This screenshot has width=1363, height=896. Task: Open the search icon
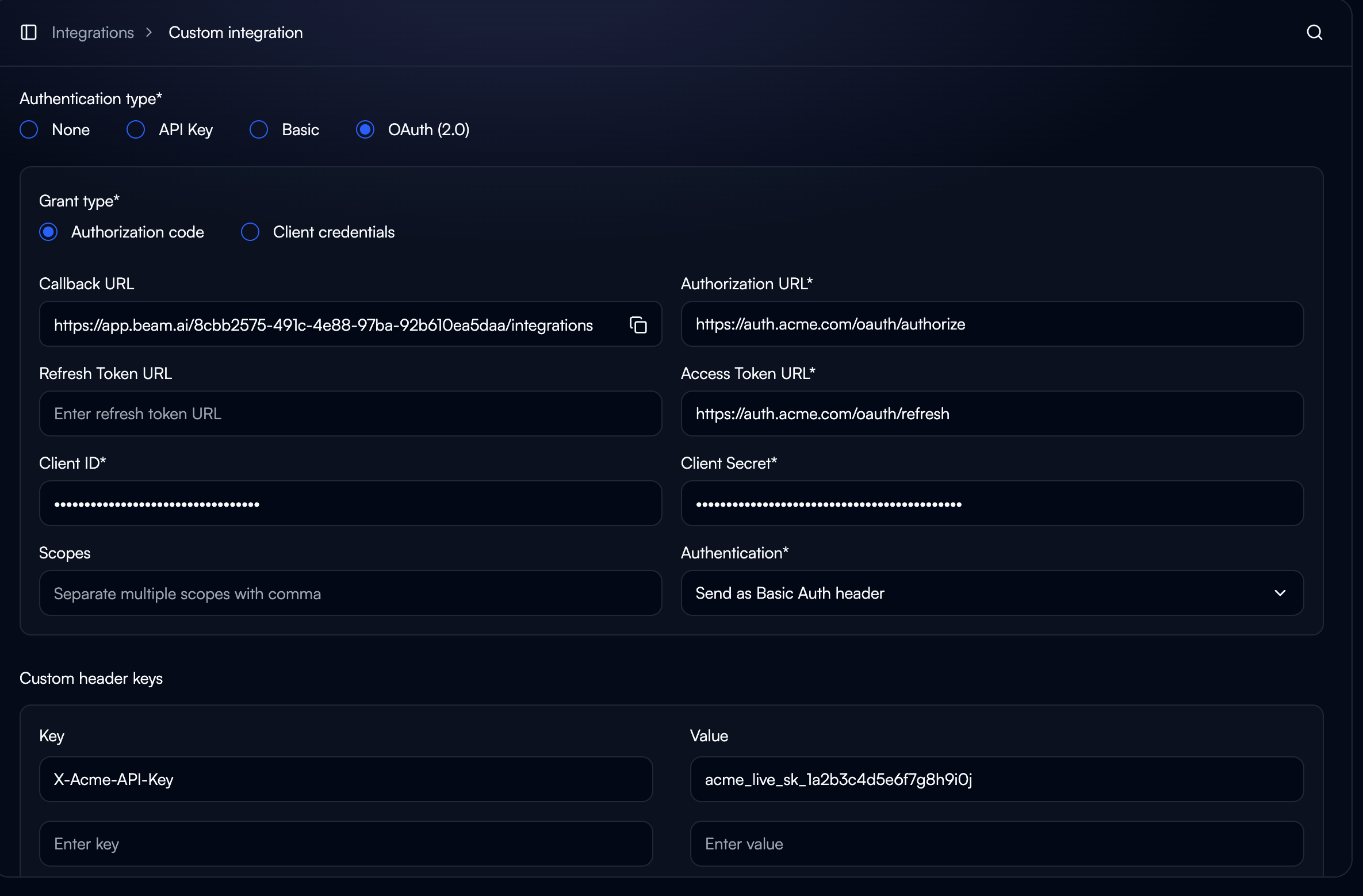tap(1314, 32)
